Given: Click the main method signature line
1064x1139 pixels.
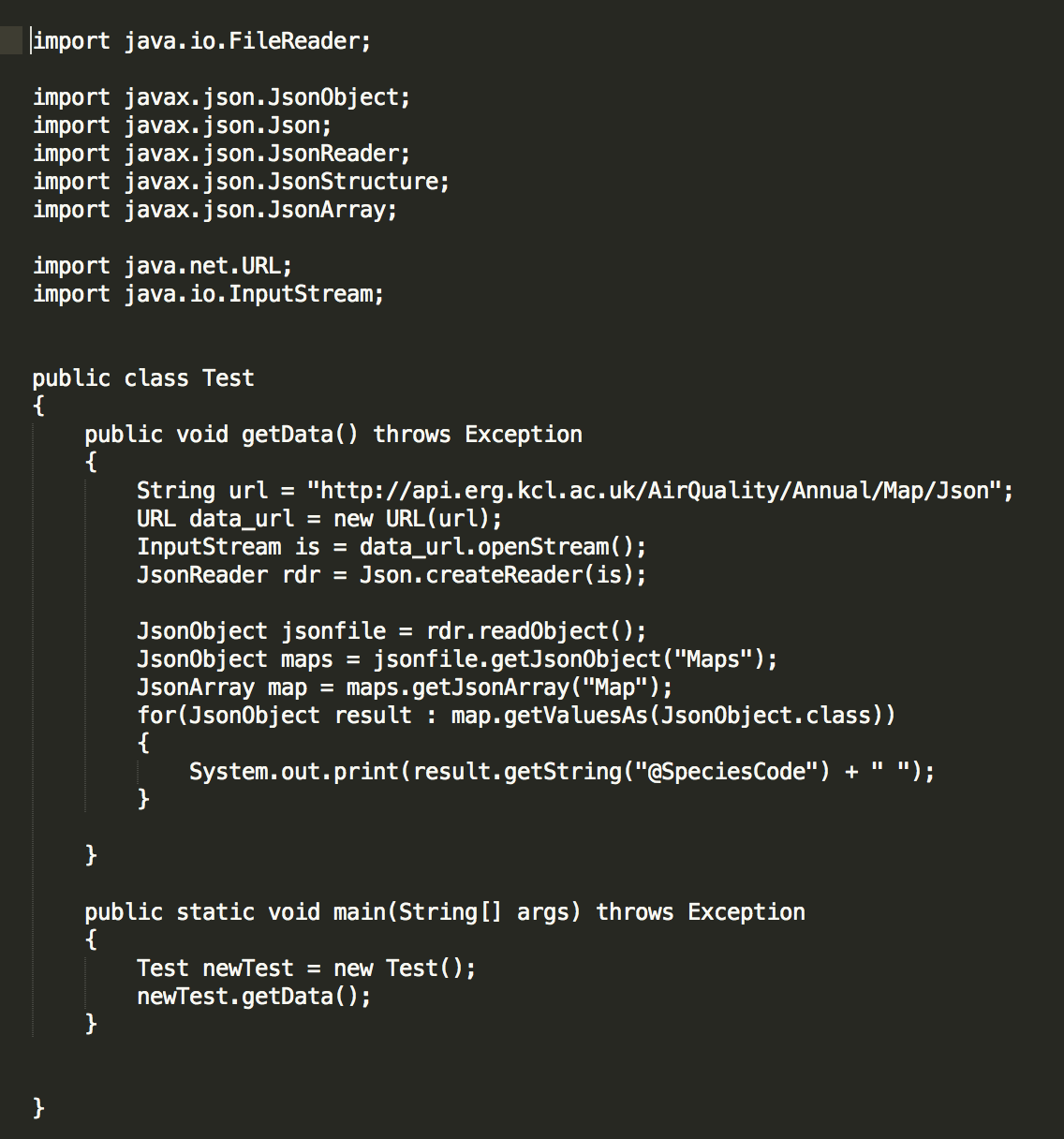Looking at the screenshot, I should (445, 912).
